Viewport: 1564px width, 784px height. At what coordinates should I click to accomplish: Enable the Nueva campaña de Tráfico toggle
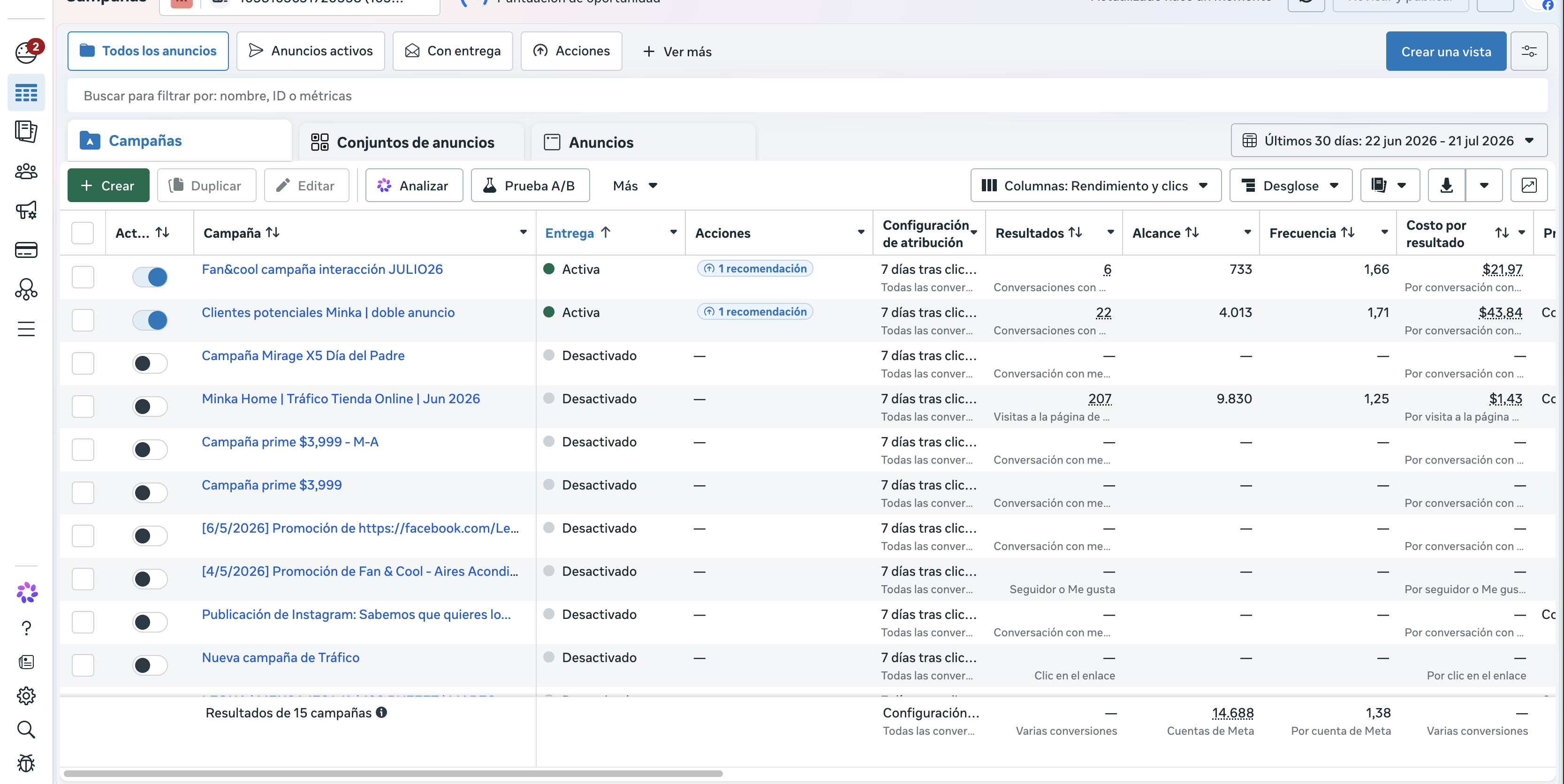[150, 665]
